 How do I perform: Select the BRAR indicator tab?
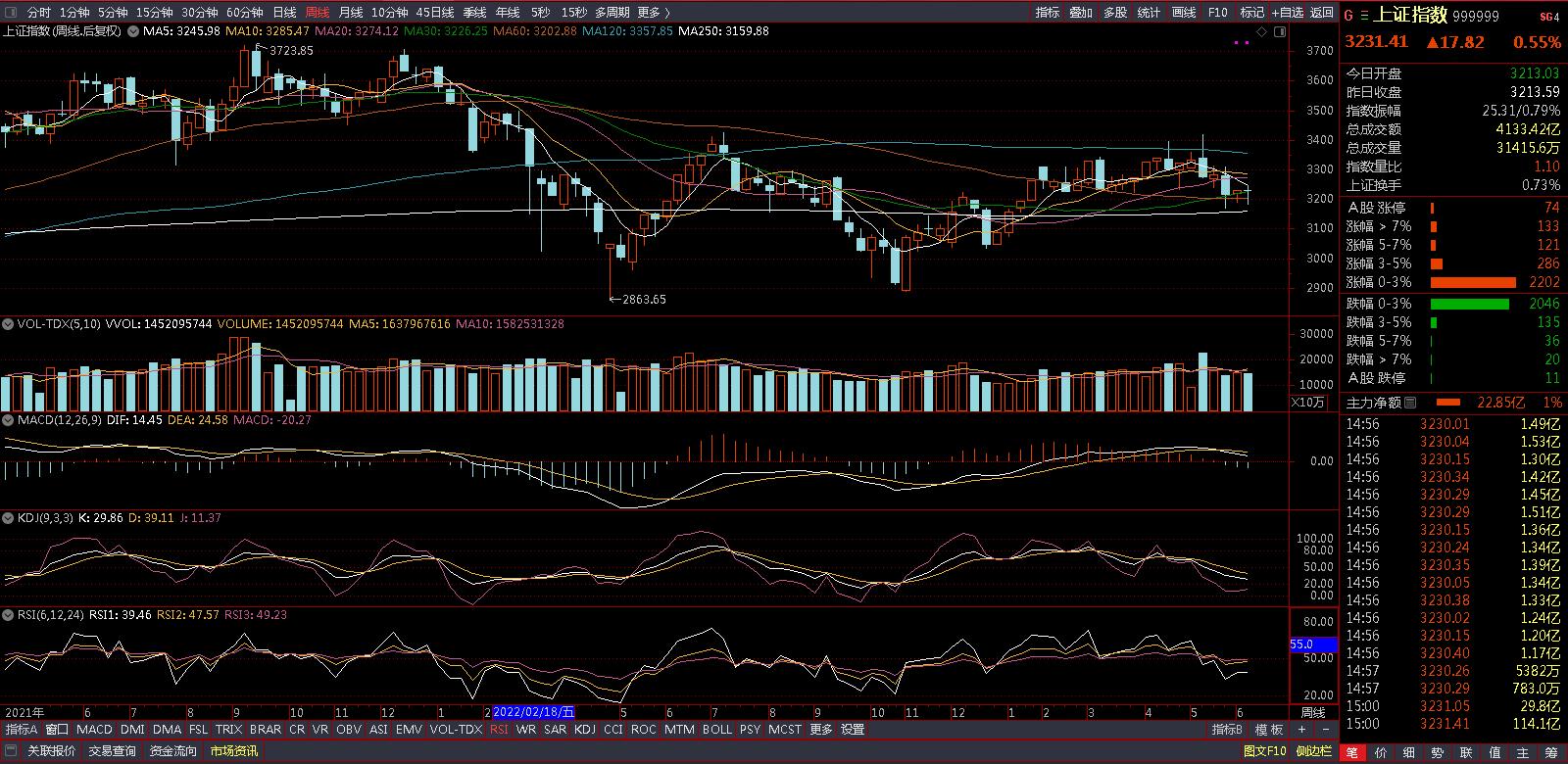pos(266,730)
